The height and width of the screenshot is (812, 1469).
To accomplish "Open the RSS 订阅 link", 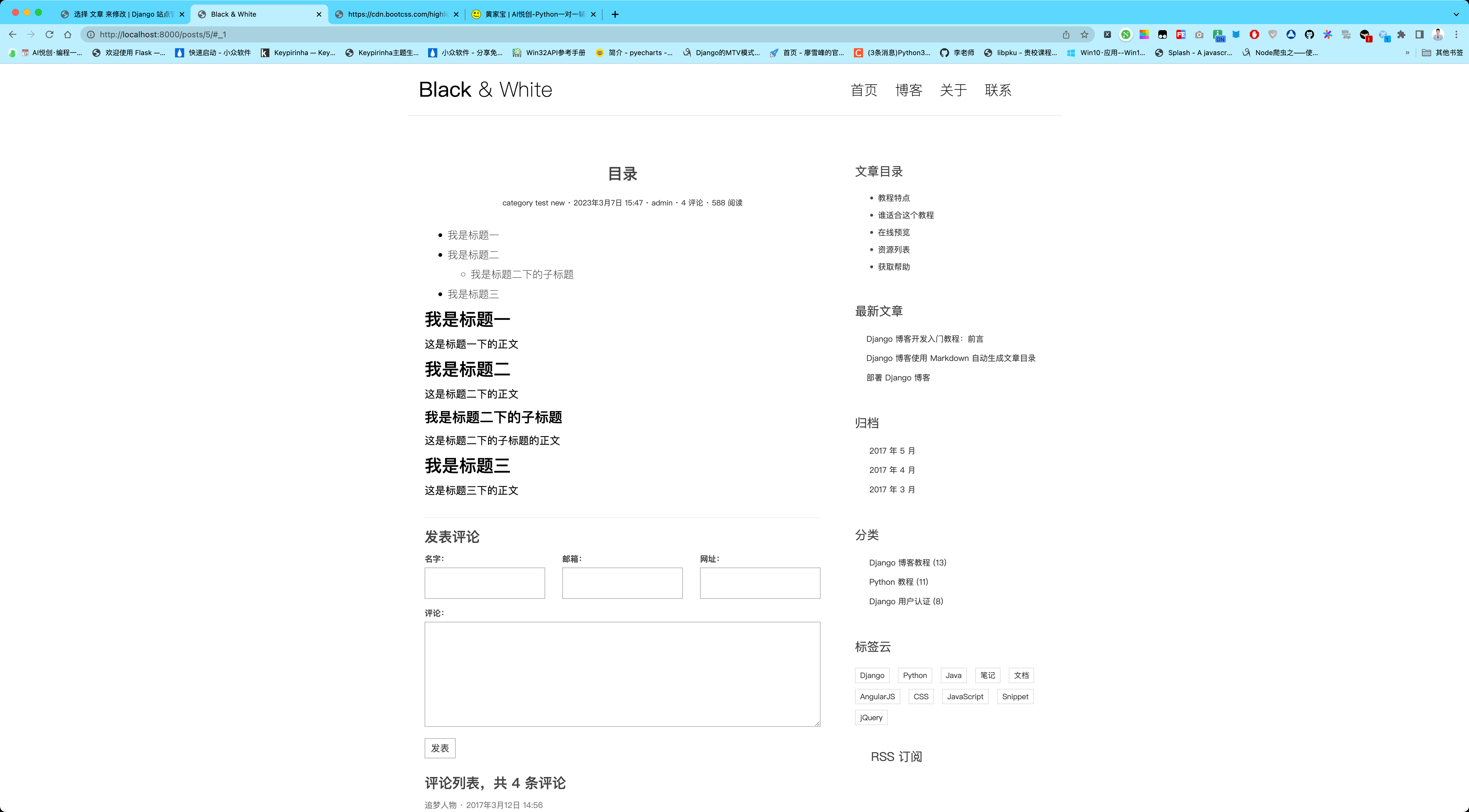I will tap(896, 757).
